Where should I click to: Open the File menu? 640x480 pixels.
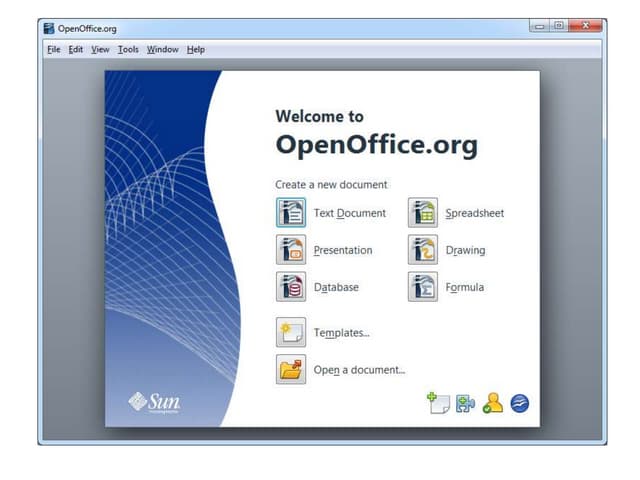pyautogui.click(x=54, y=49)
